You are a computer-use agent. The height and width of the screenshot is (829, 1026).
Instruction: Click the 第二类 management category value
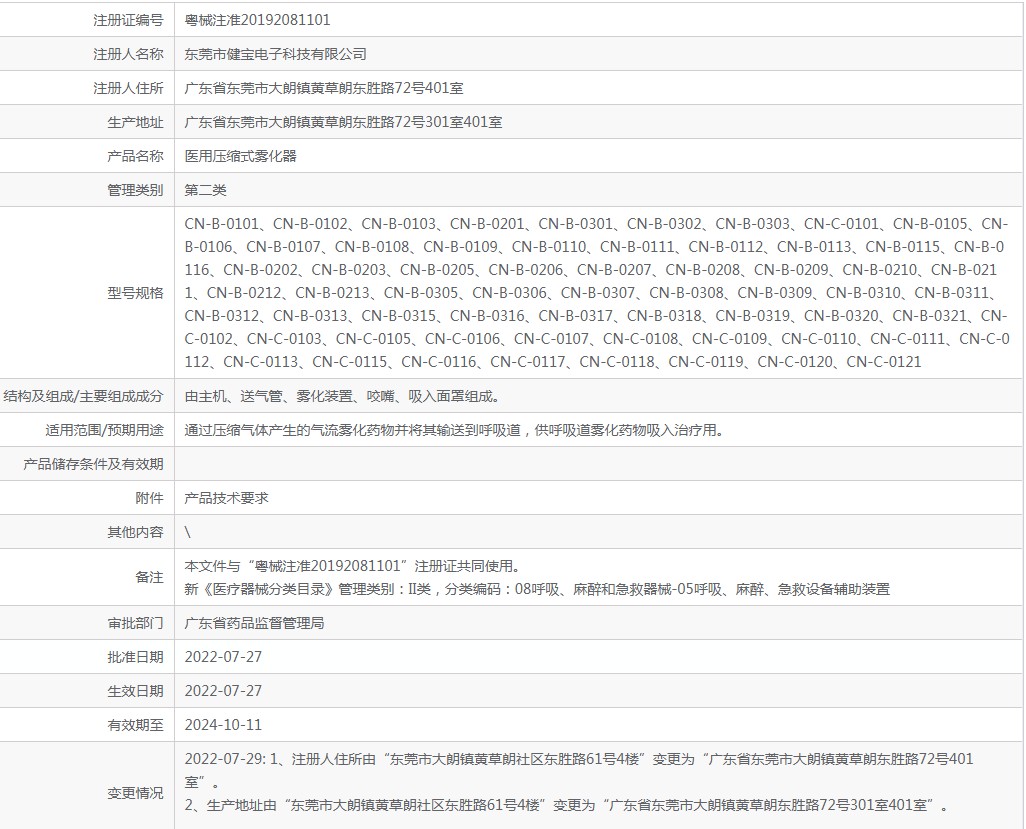pos(205,190)
